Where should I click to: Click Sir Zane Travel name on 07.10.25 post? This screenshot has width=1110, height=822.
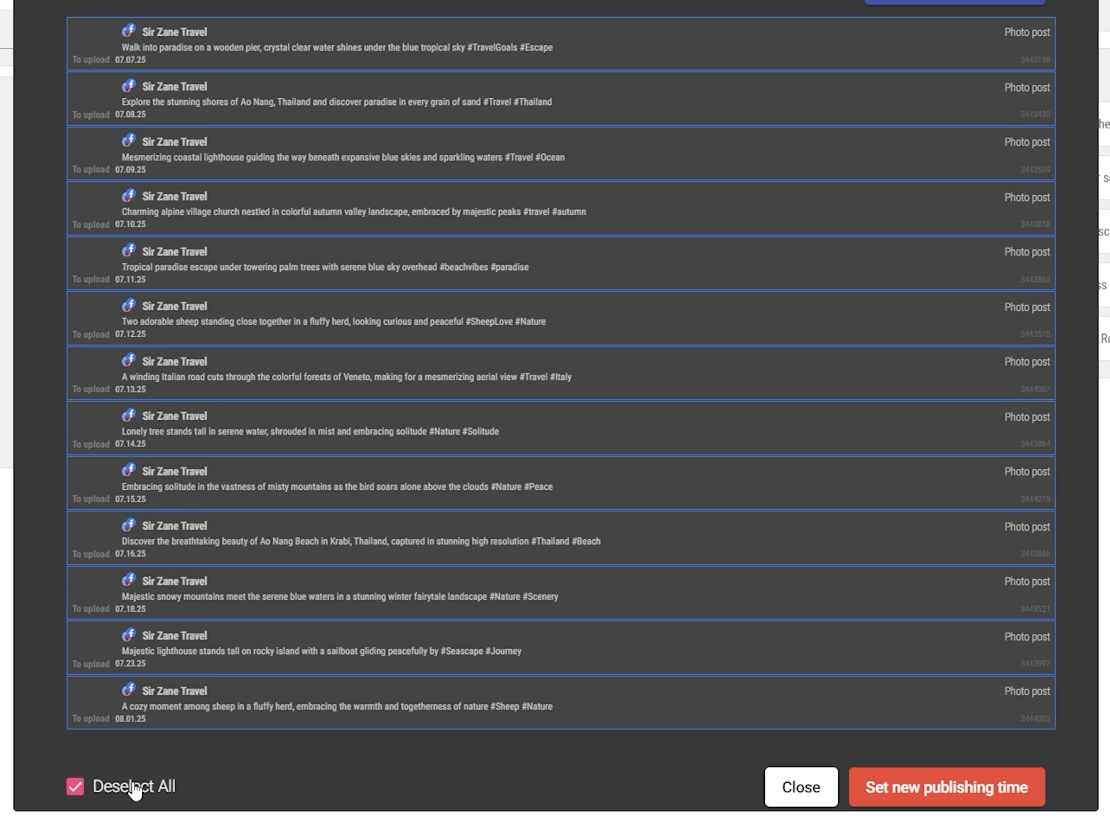pyautogui.click(x=174, y=197)
